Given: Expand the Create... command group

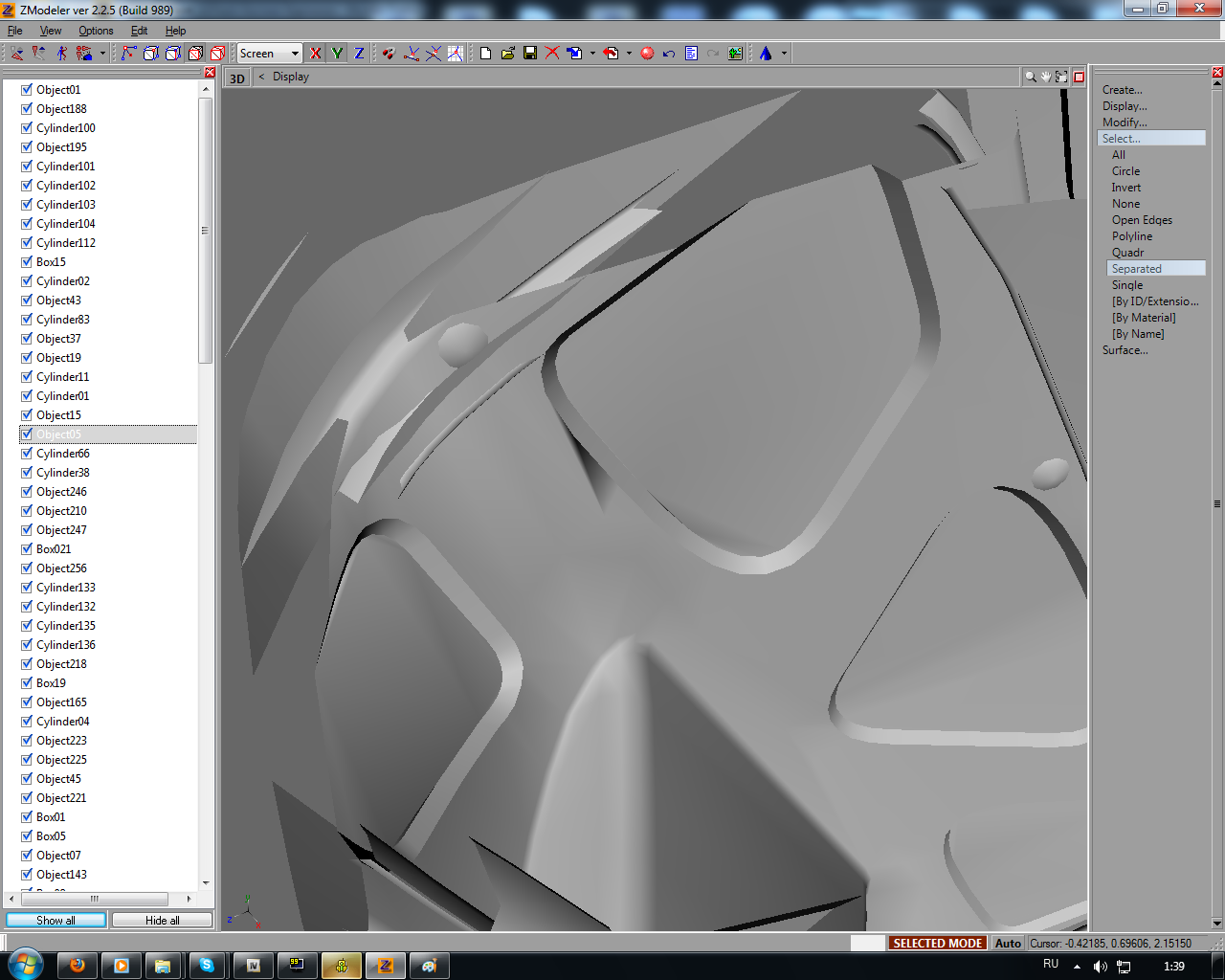Looking at the screenshot, I should [1122, 90].
